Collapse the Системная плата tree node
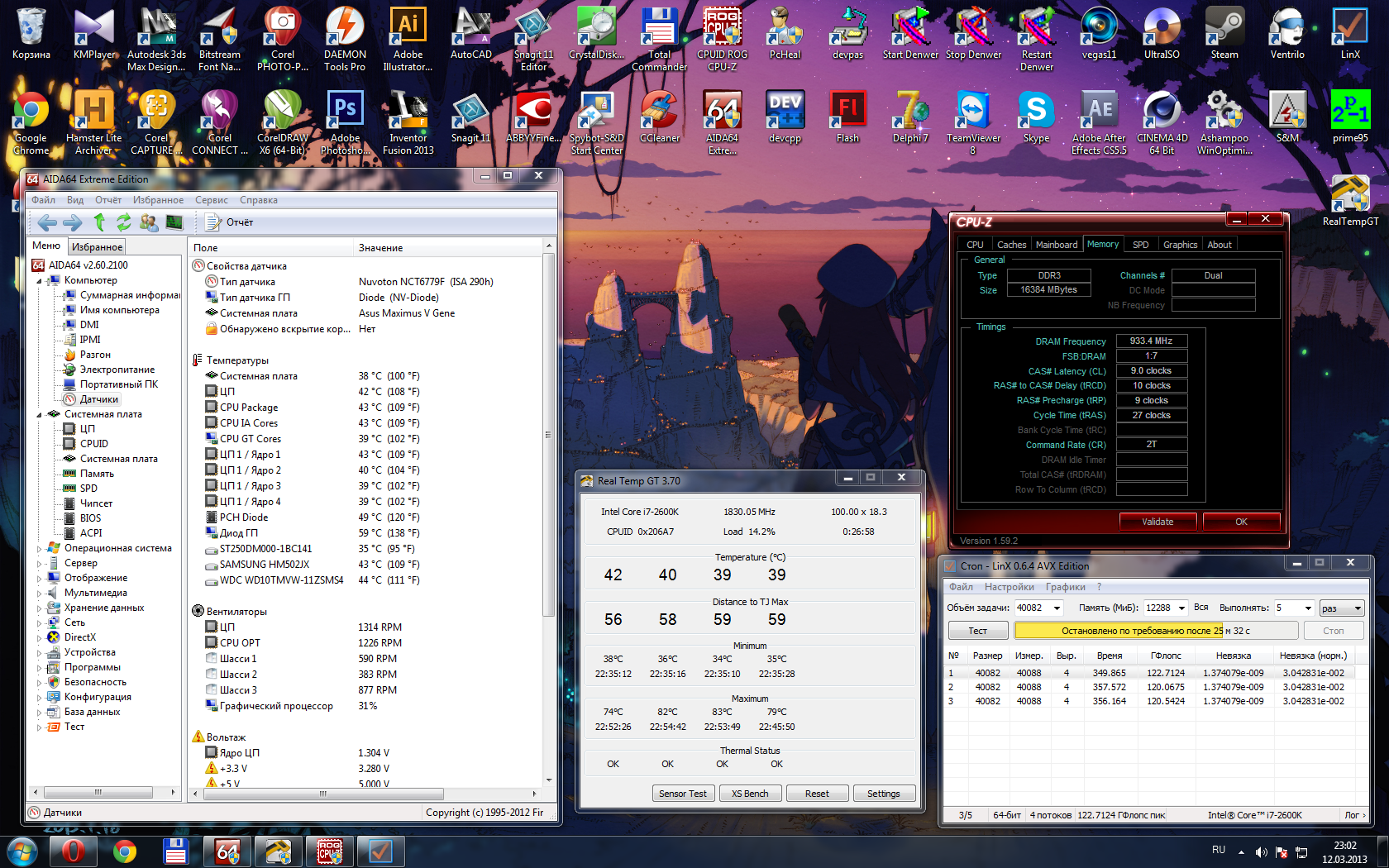 [39, 414]
